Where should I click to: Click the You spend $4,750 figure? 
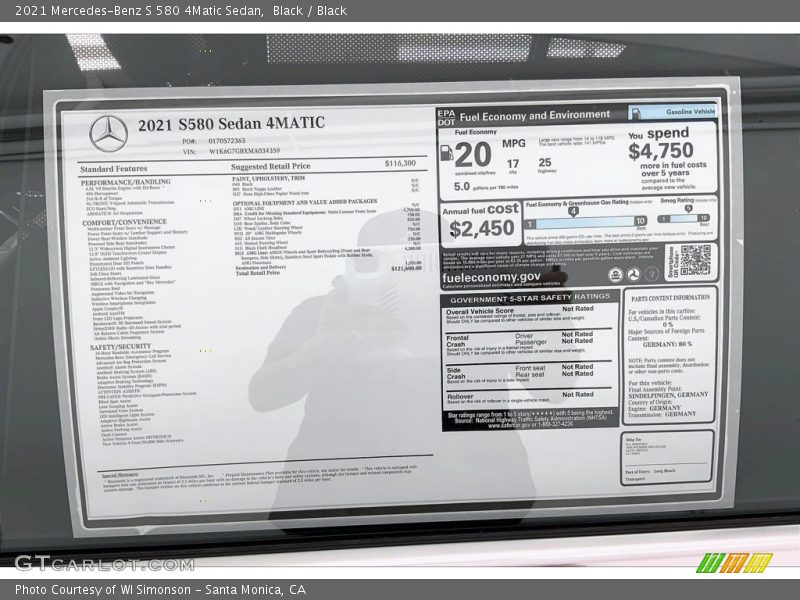point(660,150)
